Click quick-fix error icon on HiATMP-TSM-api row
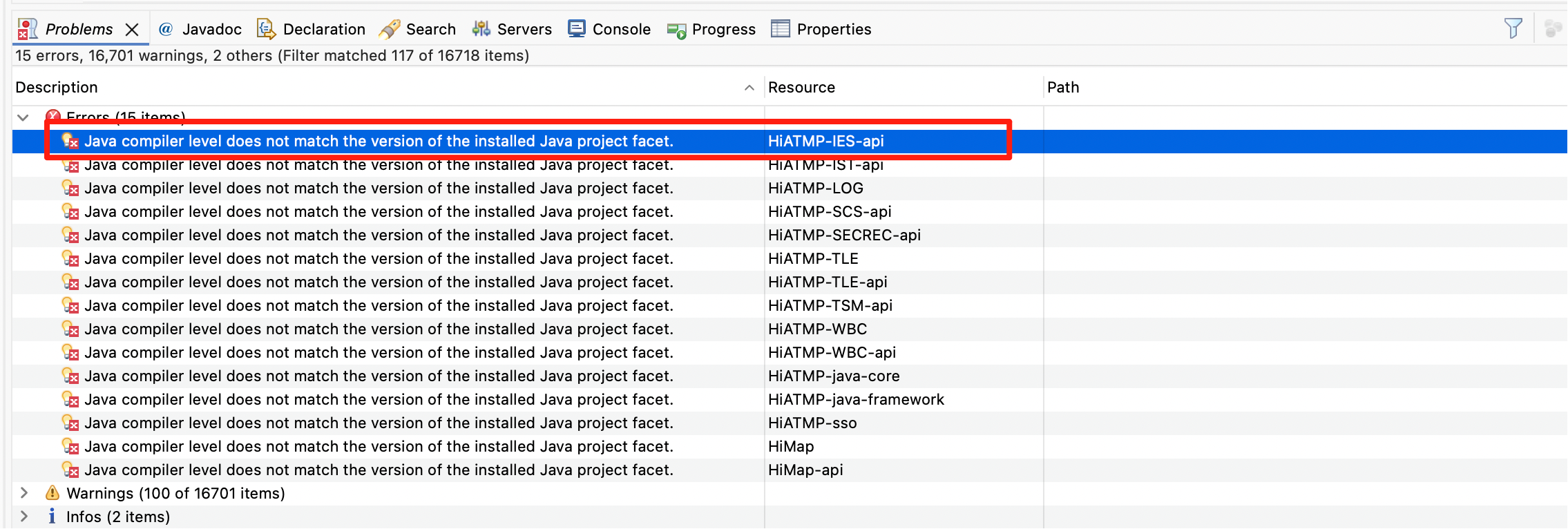The height and width of the screenshot is (529, 1568). [x=70, y=305]
